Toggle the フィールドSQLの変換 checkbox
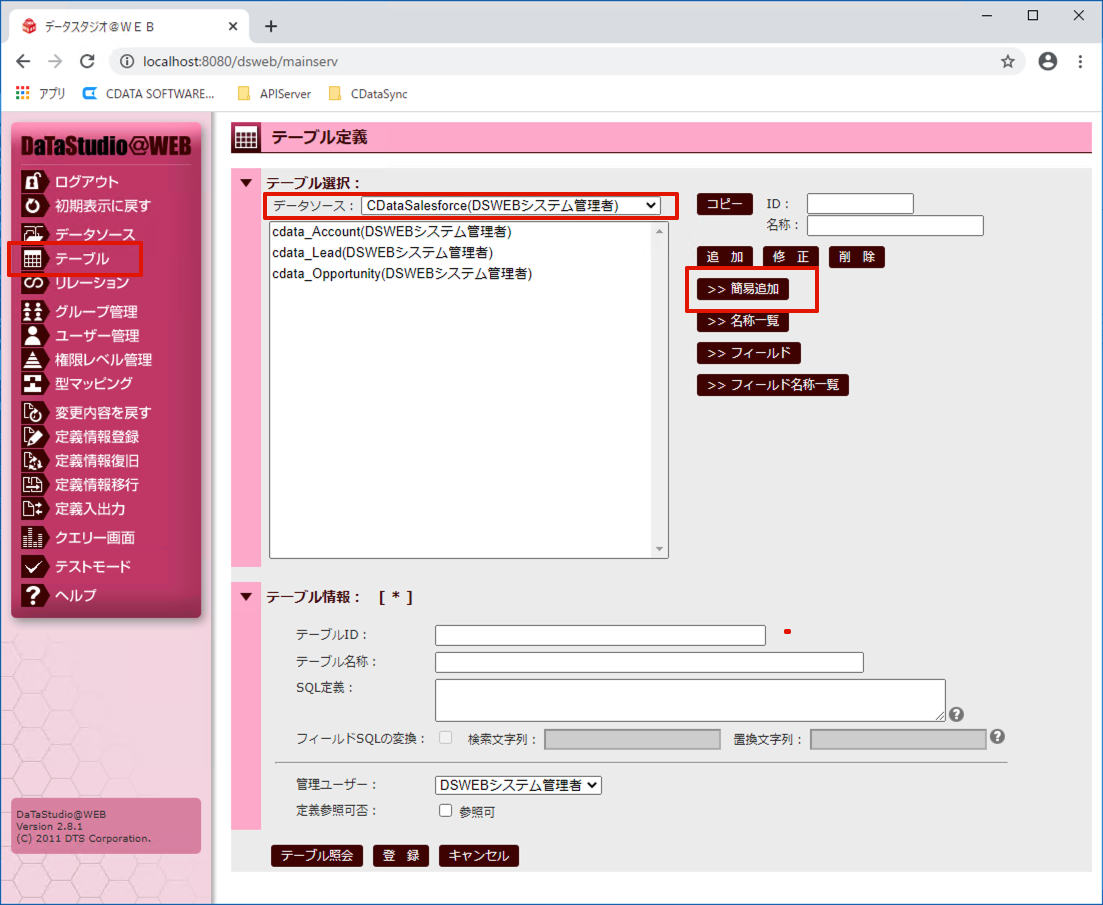The height and width of the screenshot is (905, 1103). 445,738
